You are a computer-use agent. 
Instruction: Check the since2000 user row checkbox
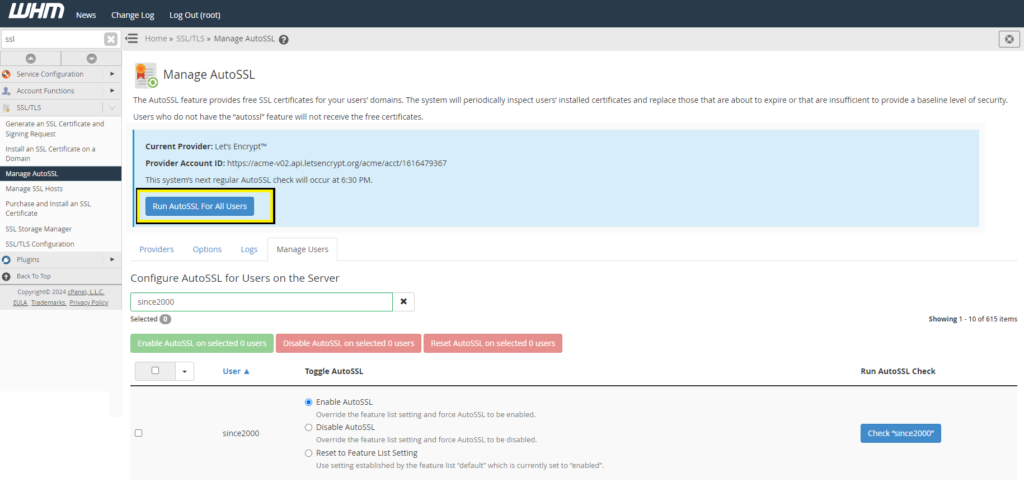tap(139, 433)
